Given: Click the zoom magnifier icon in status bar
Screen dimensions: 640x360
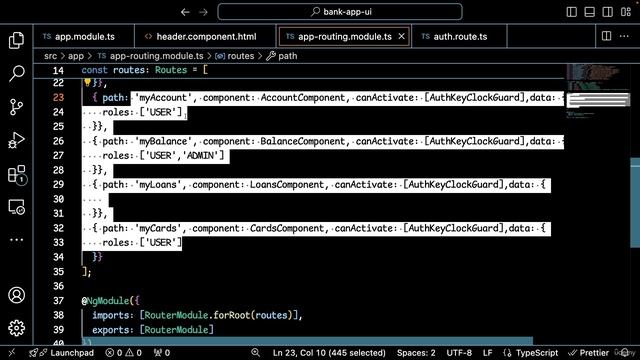Looking at the screenshot, I should click(x=256, y=353).
